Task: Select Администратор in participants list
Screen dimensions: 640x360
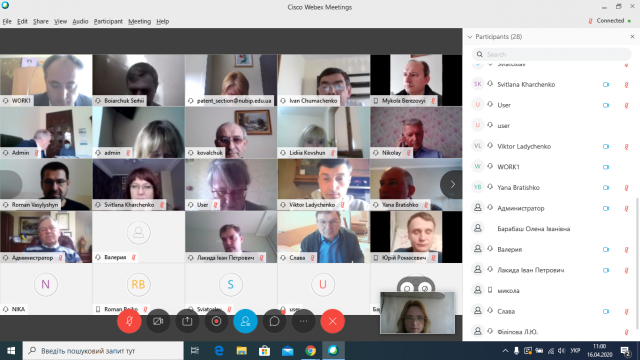Action: click(551, 208)
